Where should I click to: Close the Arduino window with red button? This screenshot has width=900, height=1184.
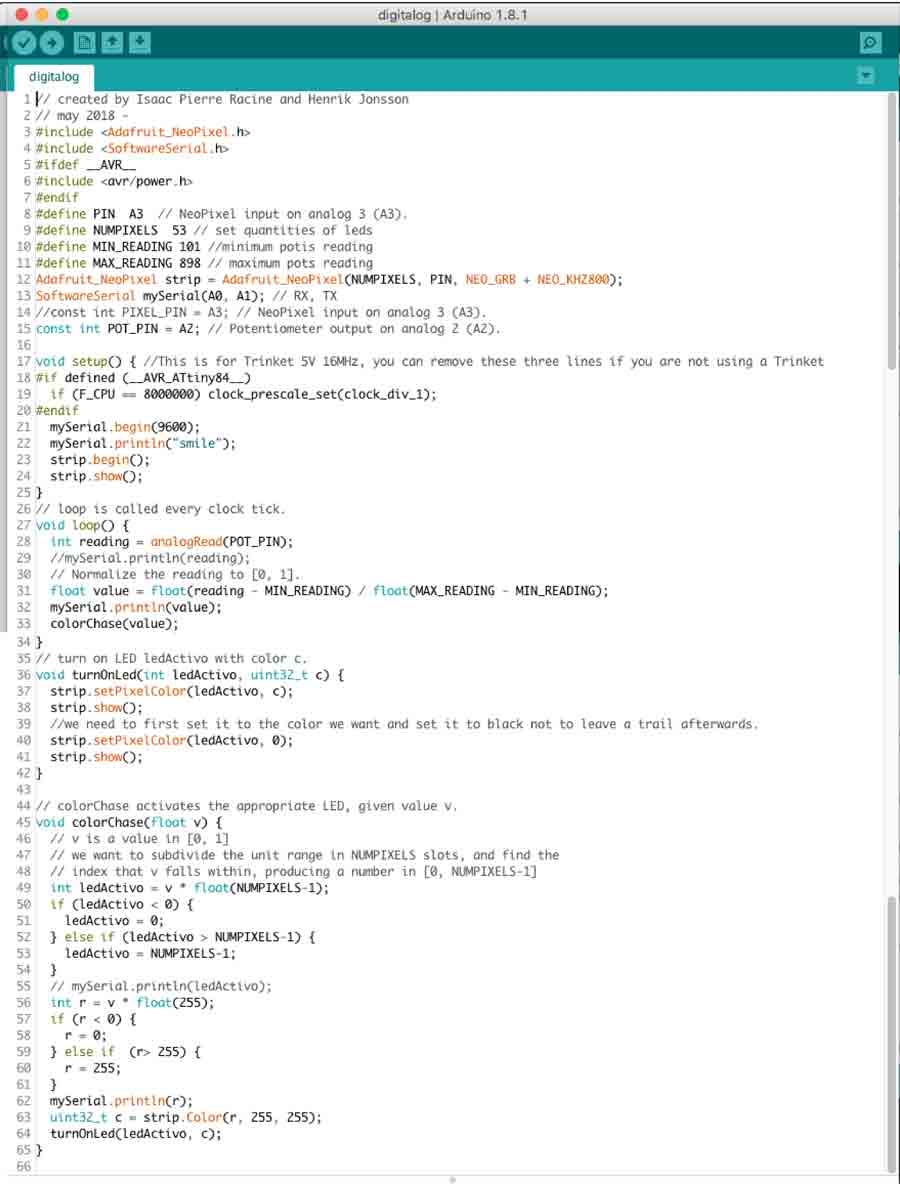pyautogui.click(x=20, y=15)
